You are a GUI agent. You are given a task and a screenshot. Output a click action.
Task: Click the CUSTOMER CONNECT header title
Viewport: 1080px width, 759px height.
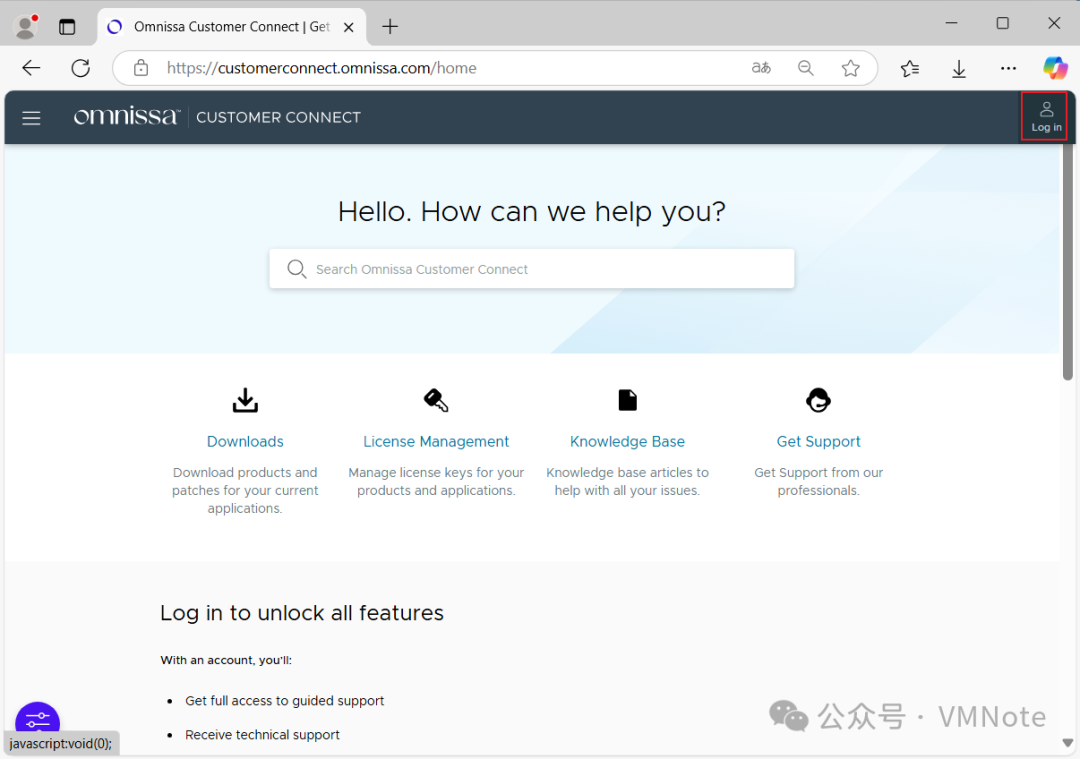(278, 117)
